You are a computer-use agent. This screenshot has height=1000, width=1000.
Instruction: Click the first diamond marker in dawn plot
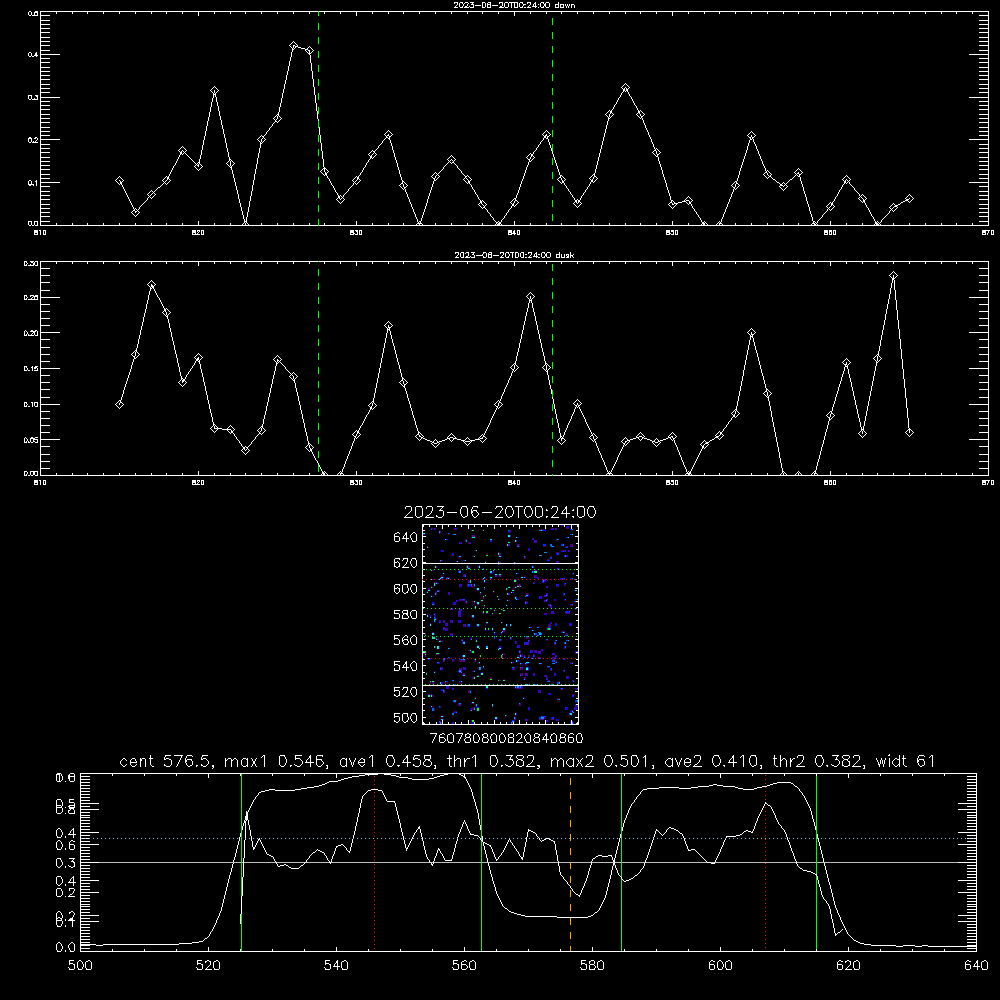(119, 180)
